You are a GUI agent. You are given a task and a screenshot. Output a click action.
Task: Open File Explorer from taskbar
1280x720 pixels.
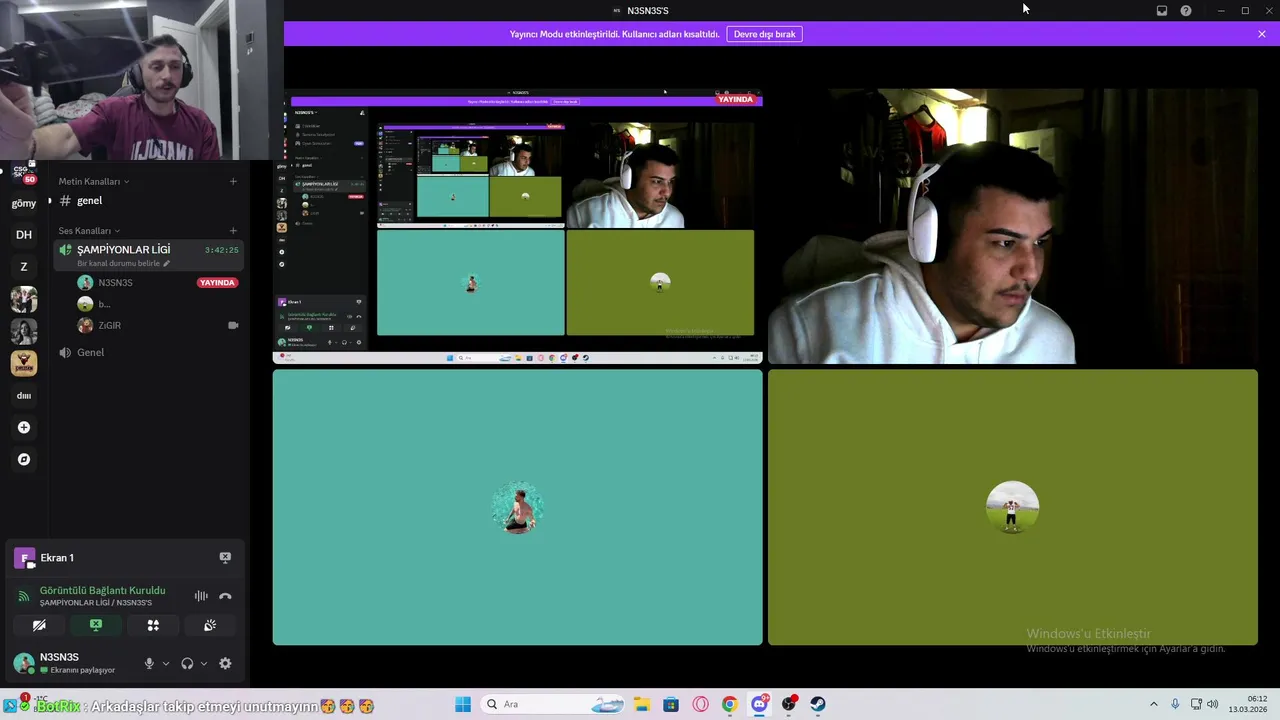[x=641, y=704]
